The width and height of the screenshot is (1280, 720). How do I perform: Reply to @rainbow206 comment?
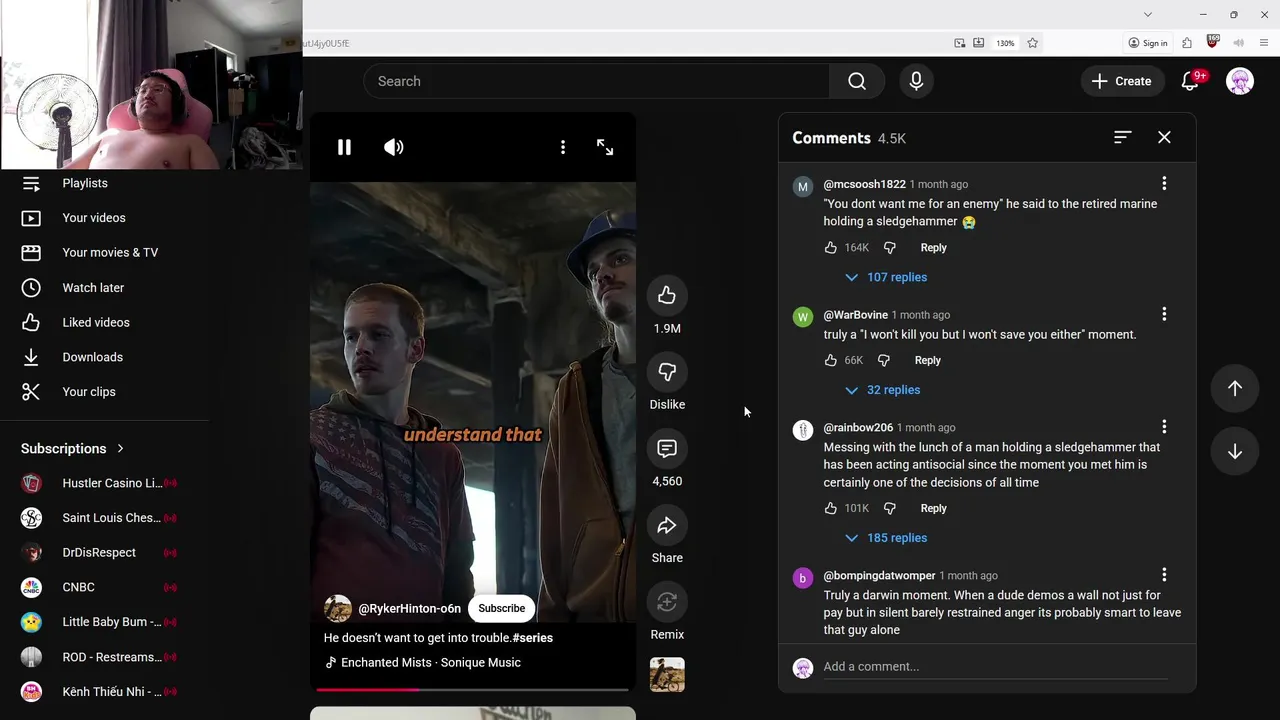[933, 508]
